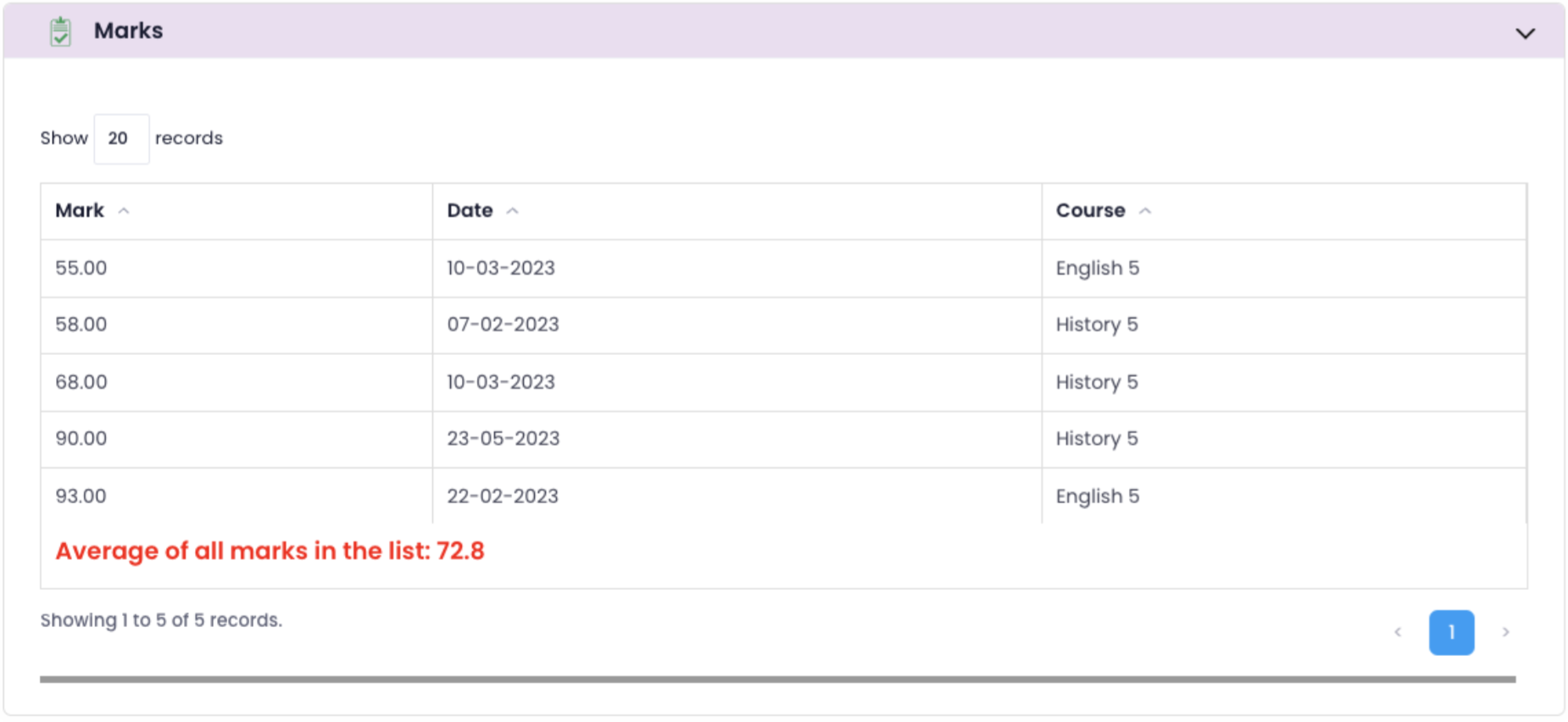Click English 5 in the 93.00 row

pos(1098,497)
